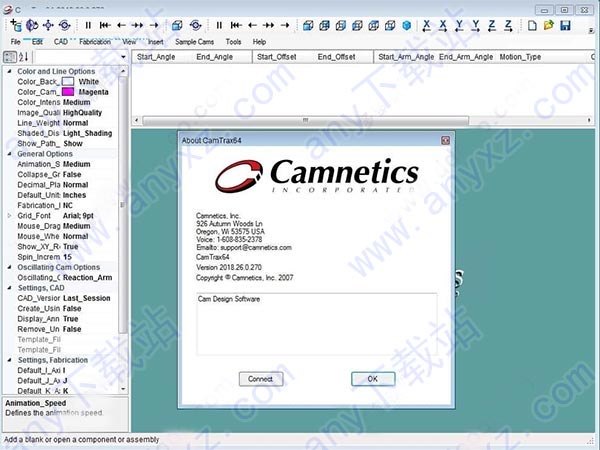Image resolution: width=600 pixels, height=450 pixels.
Task: Click the Y with left arrow icon
Action: [459, 26]
